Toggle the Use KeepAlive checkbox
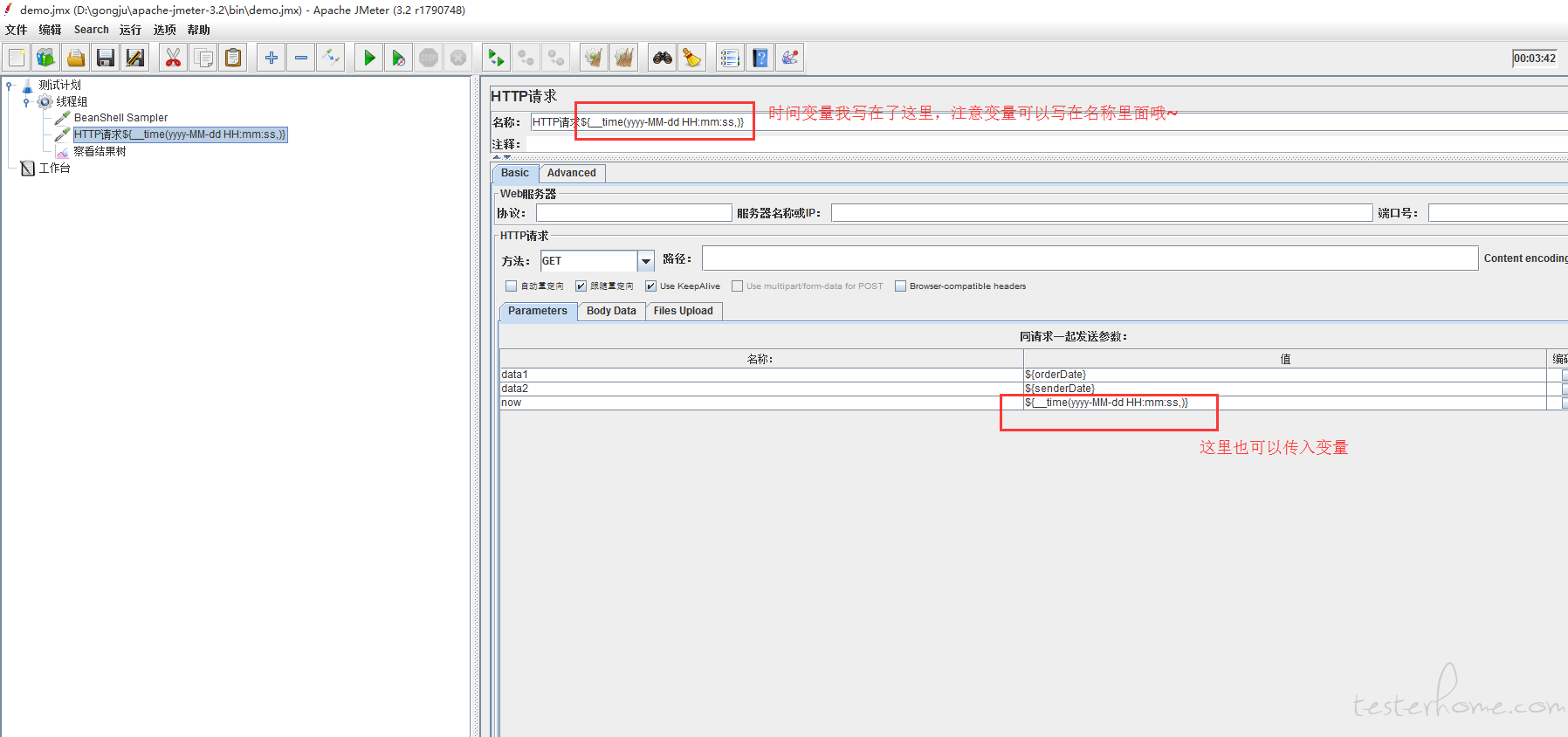1568x737 pixels. point(650,286)
